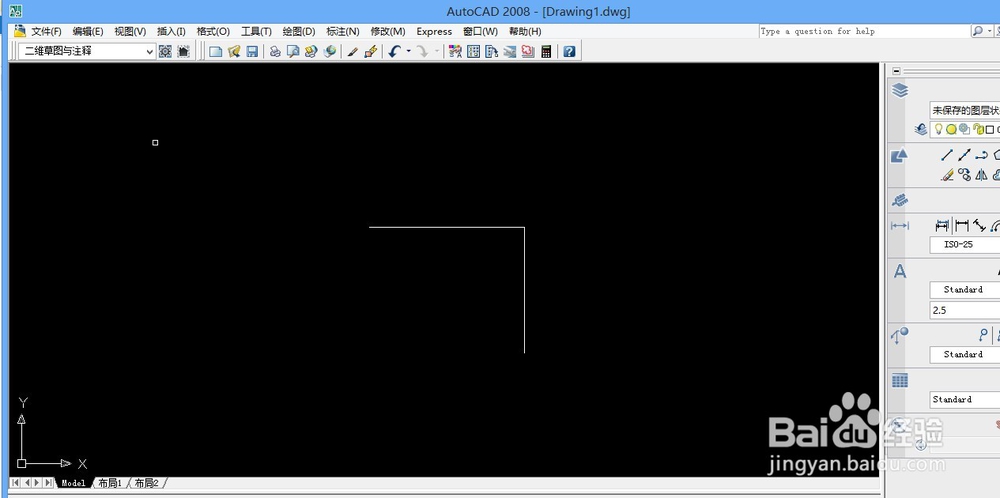Click the Open file icon
The width and height of the screenshot is (1000, 498).
coord(234,52)
